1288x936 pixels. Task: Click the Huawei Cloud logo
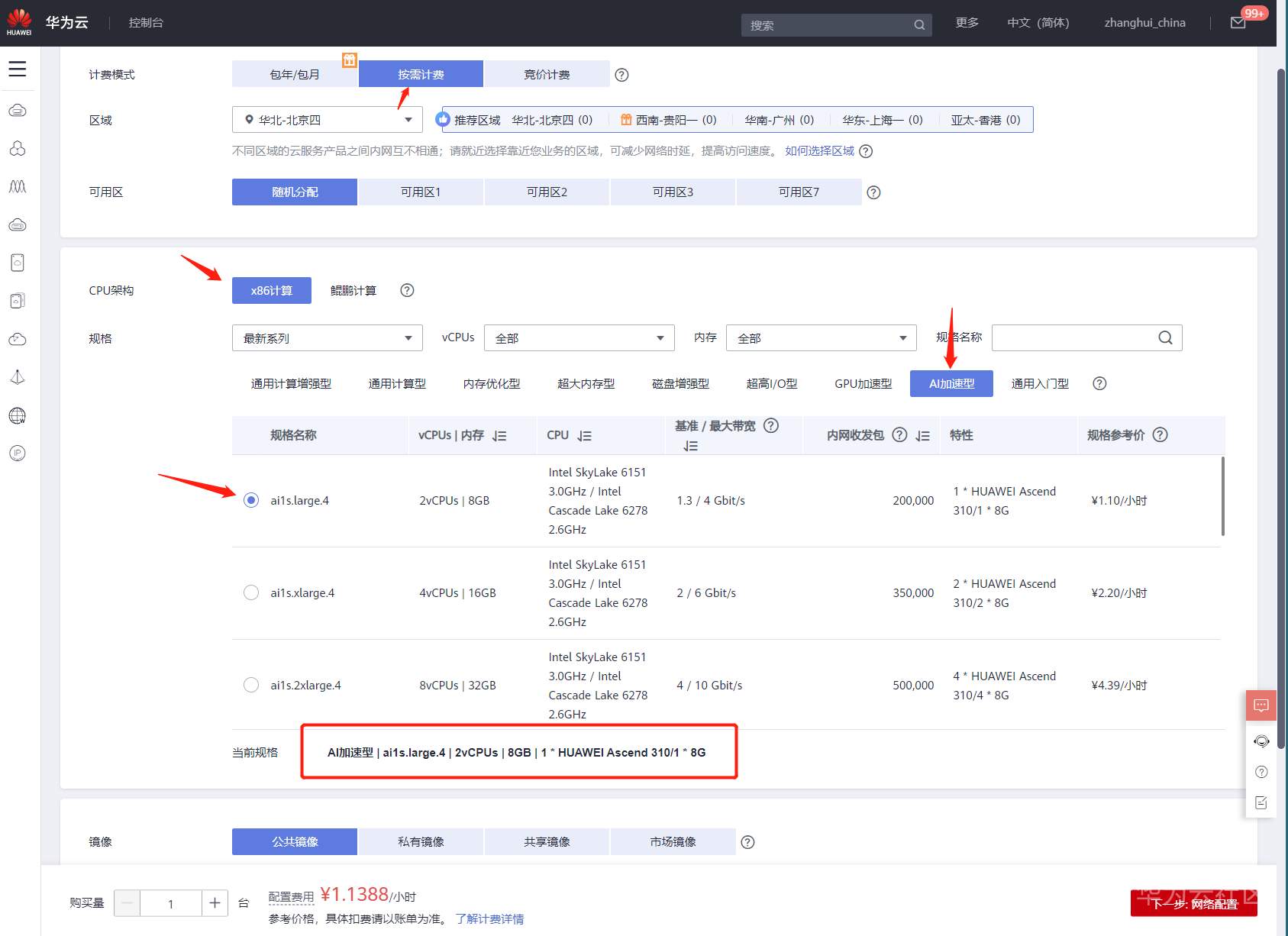19,22
